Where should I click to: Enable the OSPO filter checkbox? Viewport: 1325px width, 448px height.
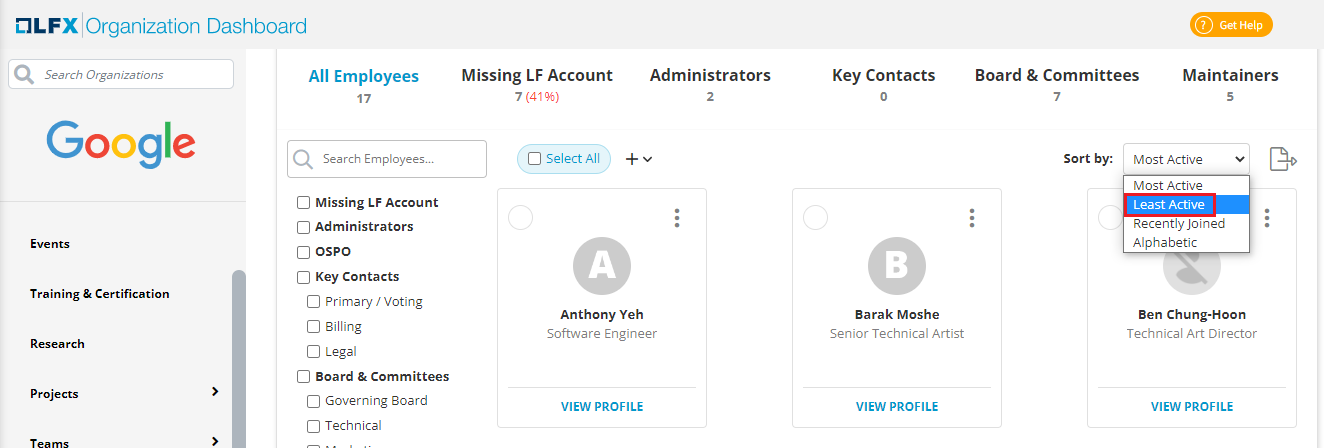(303, 252)
